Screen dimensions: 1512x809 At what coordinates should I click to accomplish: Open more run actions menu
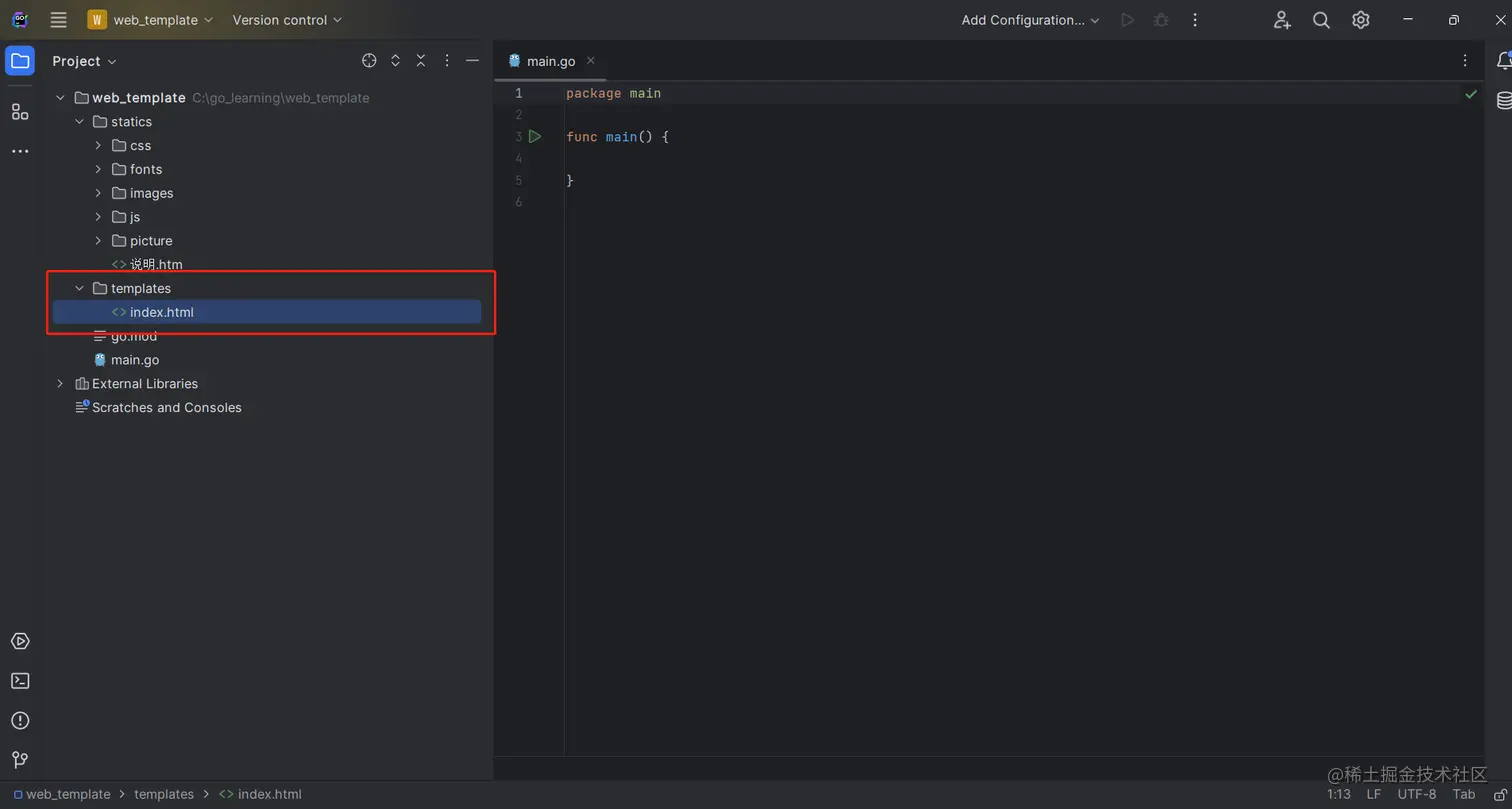click(1195, 20)
